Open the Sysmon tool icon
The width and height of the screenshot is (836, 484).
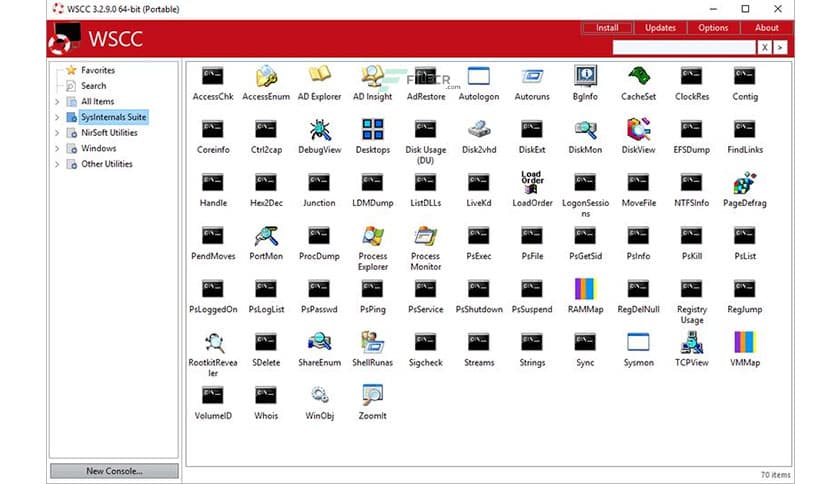click(x=638, y=343)
